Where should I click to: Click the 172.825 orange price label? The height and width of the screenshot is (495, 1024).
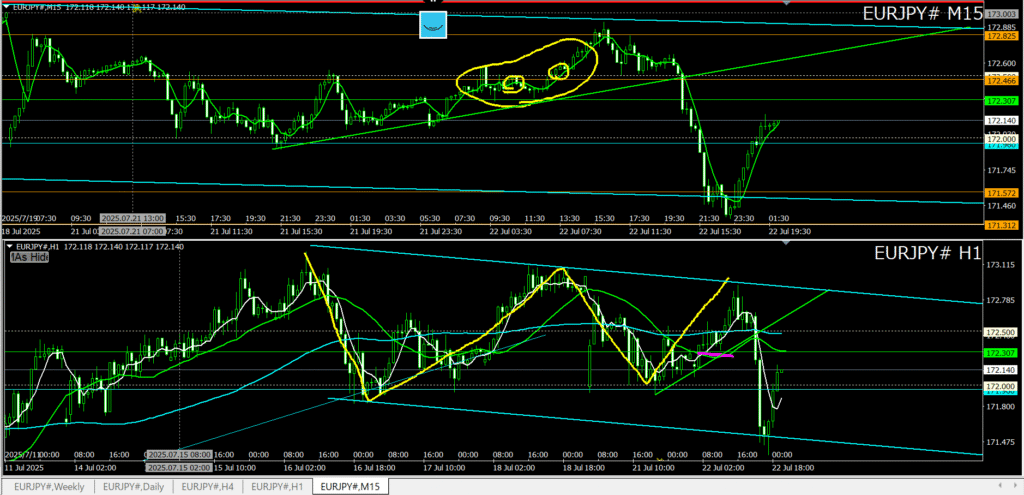pos(1001,36)
